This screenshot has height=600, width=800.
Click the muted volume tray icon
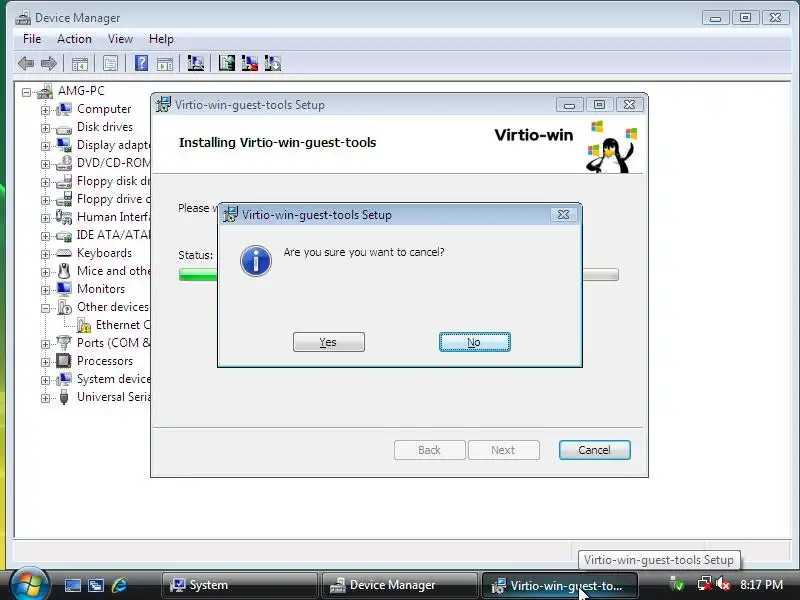pyautogui.click(x=722, y=584)
